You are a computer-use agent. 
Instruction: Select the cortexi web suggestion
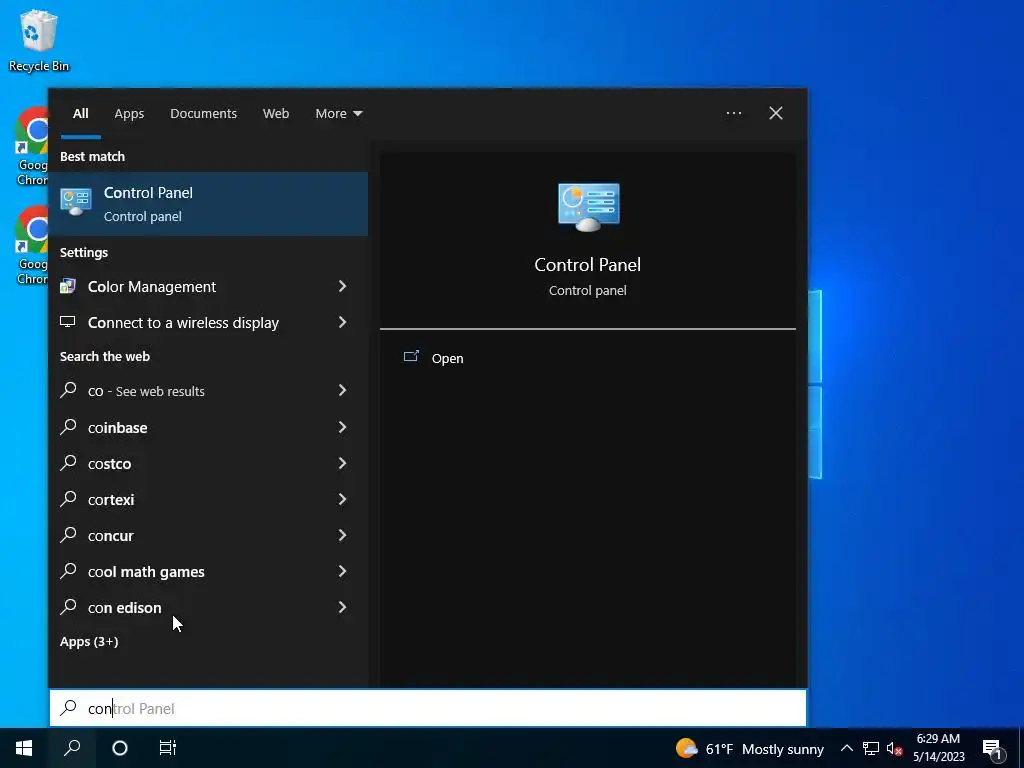(208, 498)
